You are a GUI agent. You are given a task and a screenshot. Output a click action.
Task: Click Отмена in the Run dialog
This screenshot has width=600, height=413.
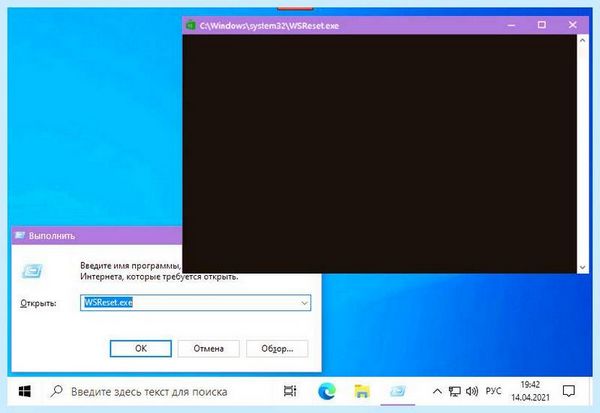point(209,348)
